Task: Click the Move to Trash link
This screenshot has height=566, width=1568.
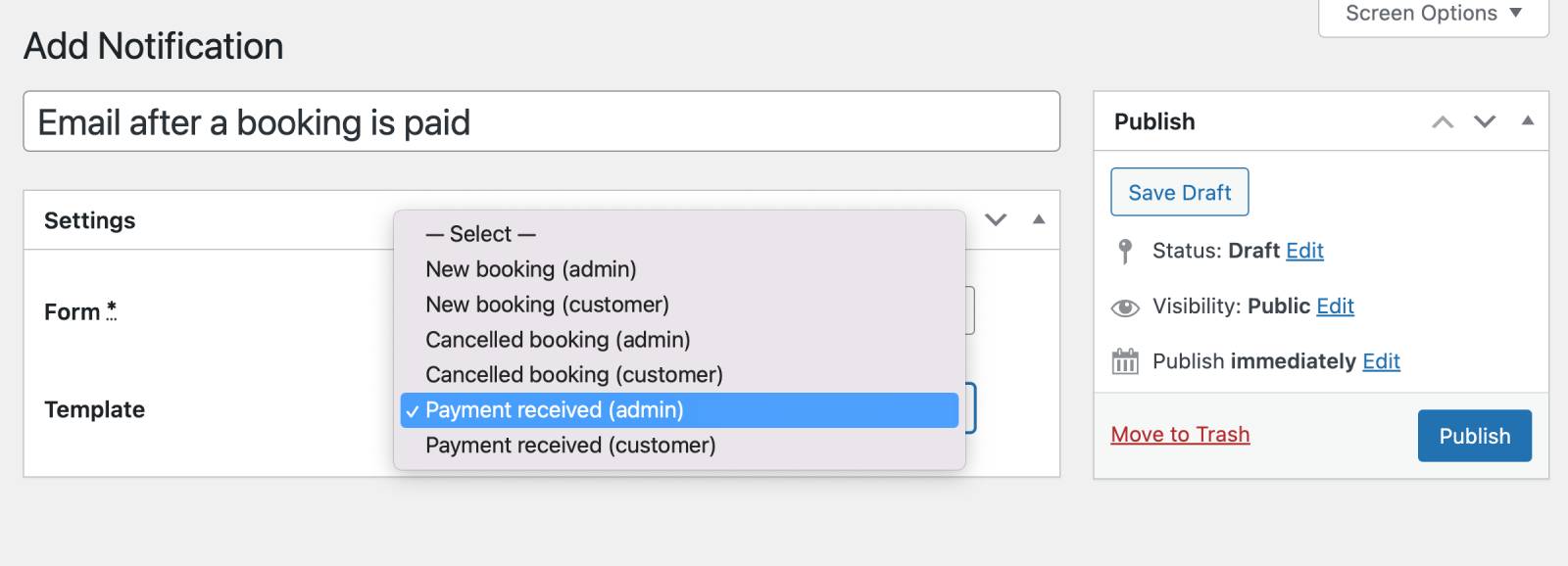Action: 1180,435
